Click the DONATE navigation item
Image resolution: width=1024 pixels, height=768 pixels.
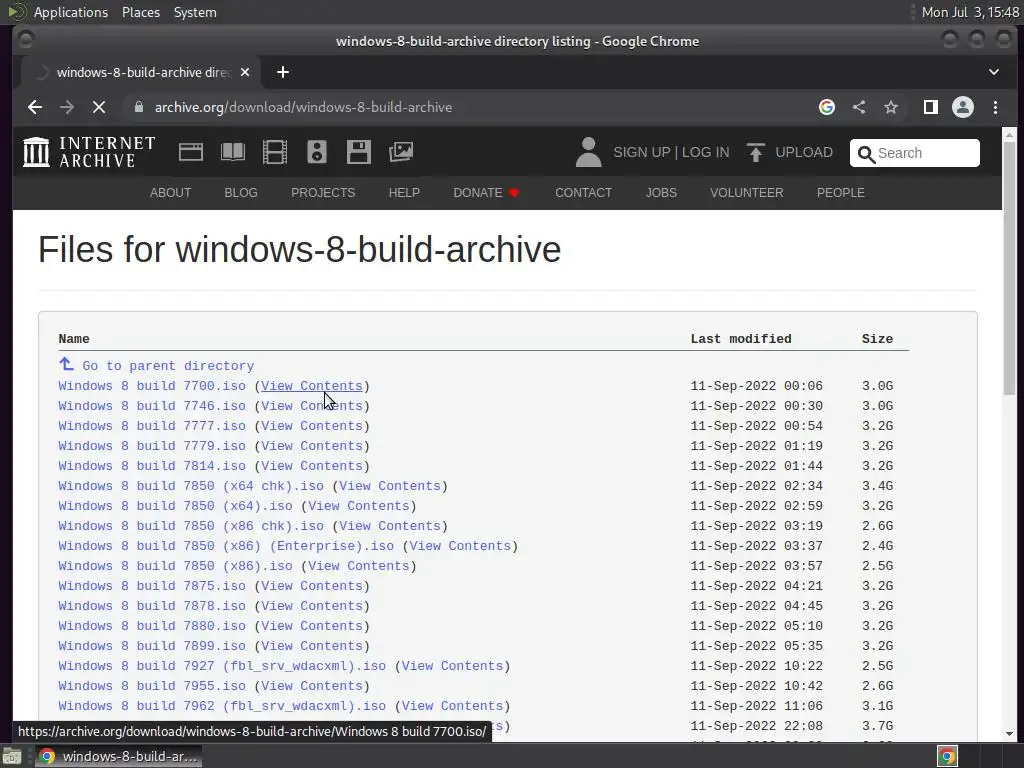(486, 193)
